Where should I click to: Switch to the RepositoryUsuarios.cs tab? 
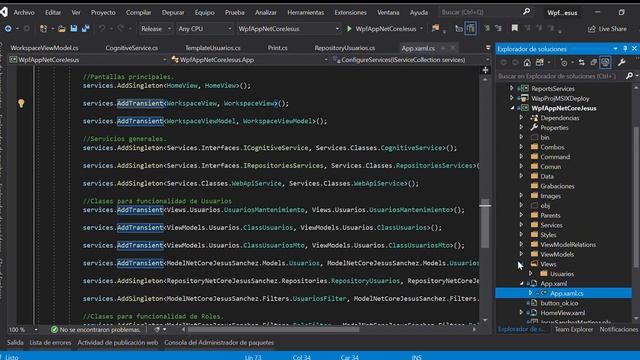[x=344, y=48]
